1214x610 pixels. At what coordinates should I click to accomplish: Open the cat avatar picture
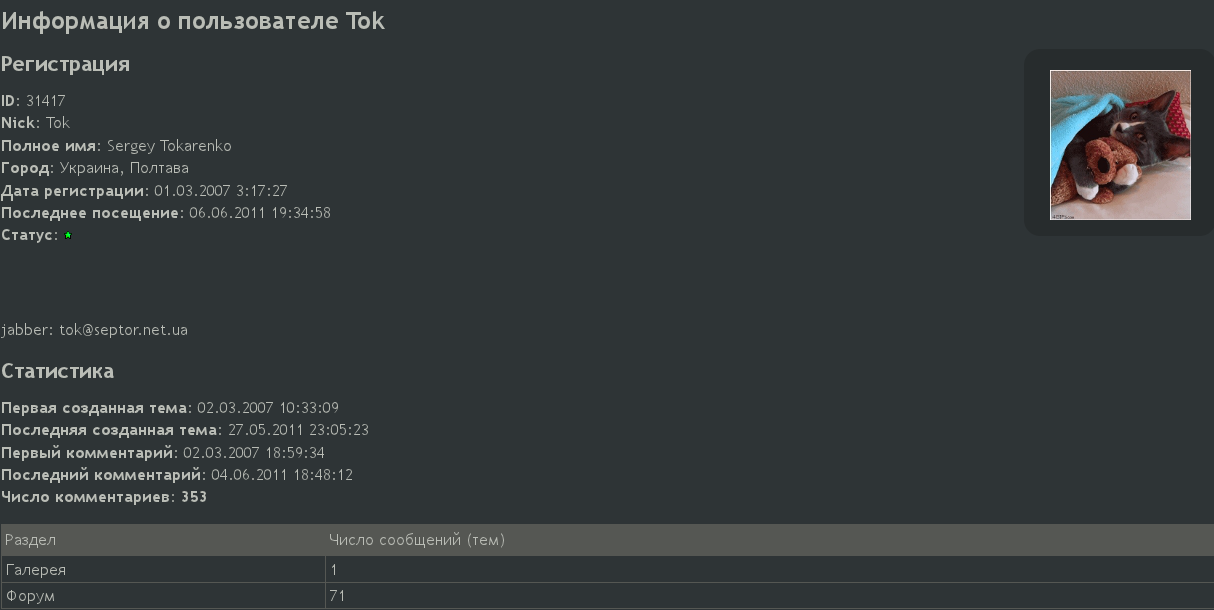coord(1120,145)
